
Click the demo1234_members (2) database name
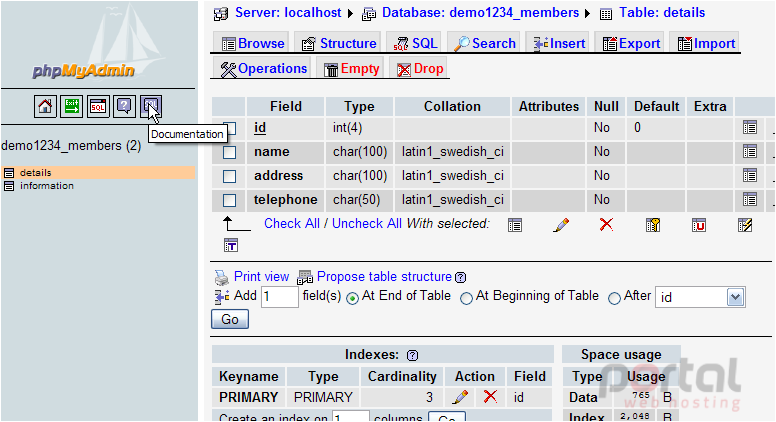pos(71,145)
